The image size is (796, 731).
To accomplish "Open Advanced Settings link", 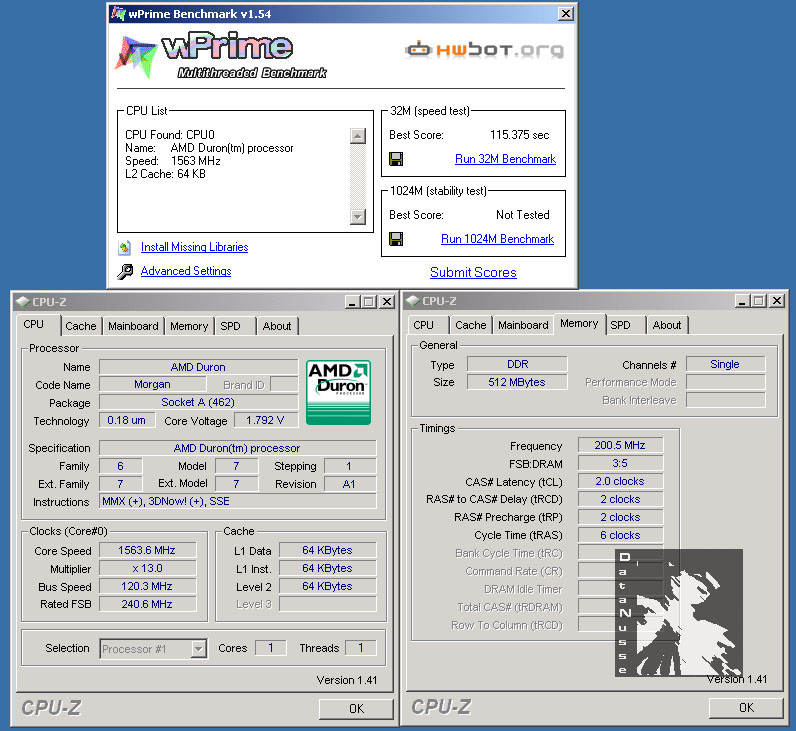I will click(186, 271).
